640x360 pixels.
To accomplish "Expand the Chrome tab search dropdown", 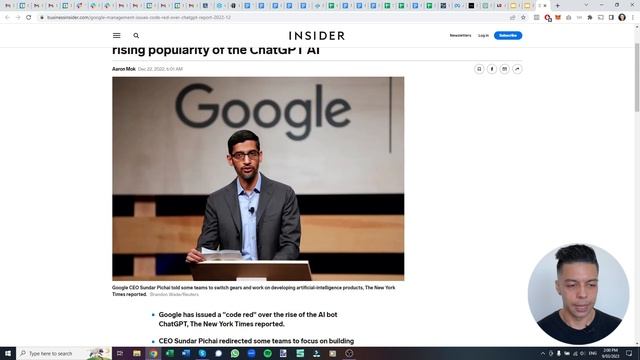I will coord(586,5).
